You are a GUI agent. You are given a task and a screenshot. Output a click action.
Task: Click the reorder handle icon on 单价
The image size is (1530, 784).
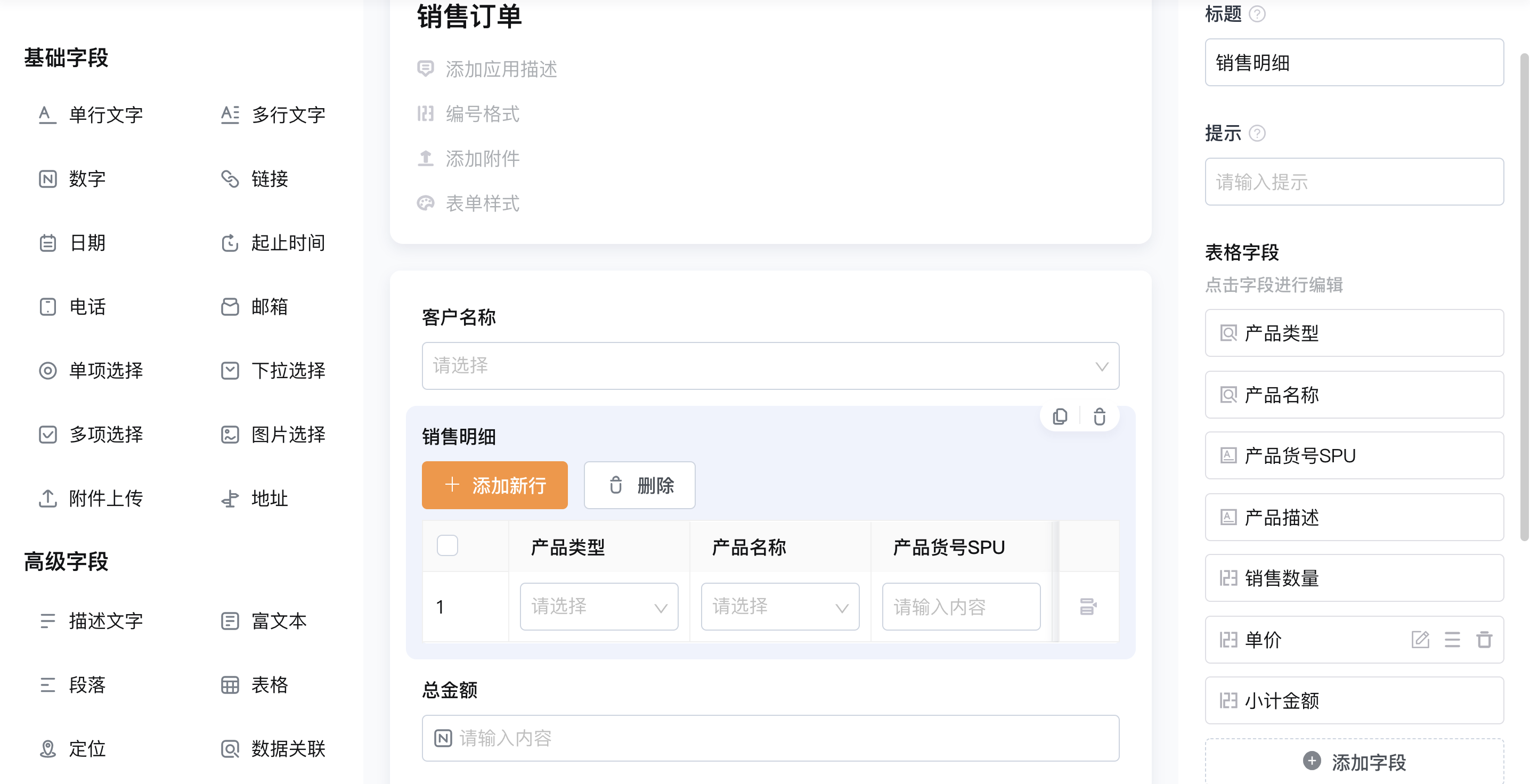pyautogui.click(x=1452, y=640)
